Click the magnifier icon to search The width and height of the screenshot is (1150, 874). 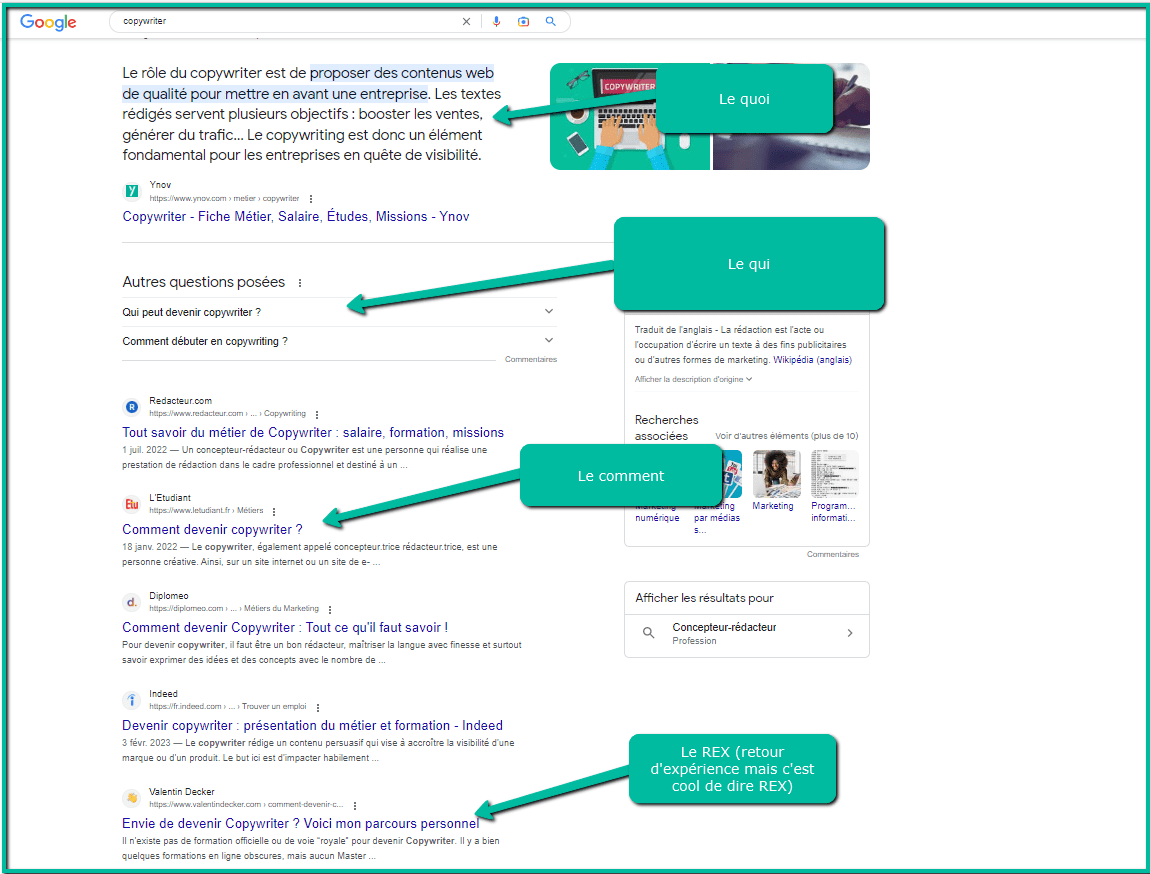[x=551, y=20]
